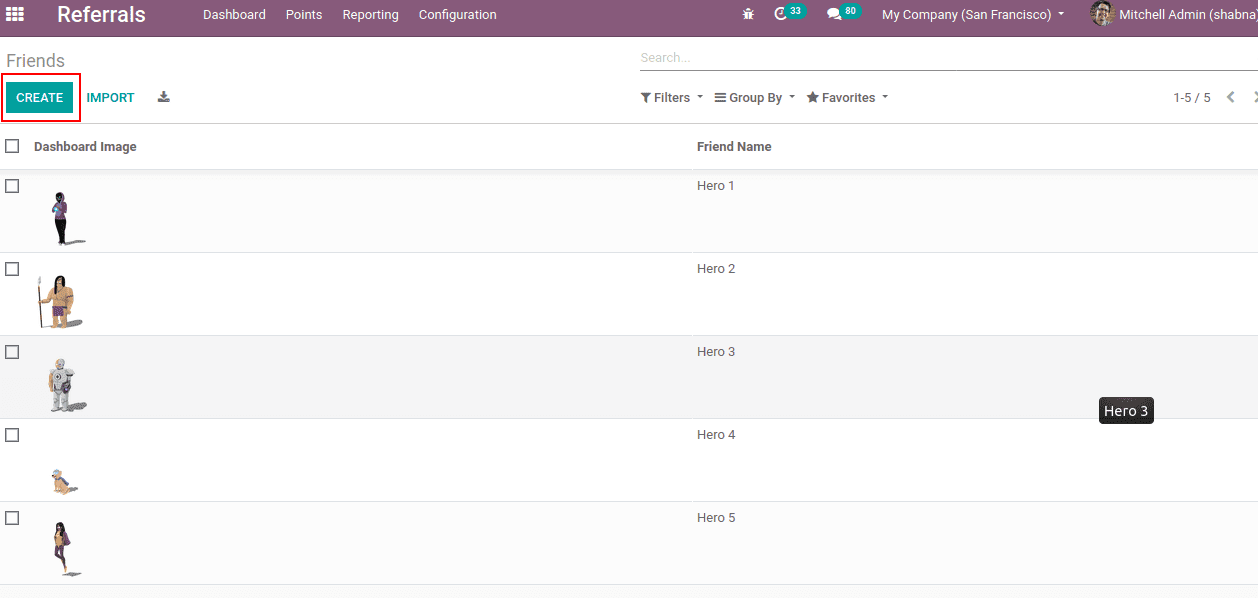Click Hero 1 dashboard image
The height and width of the screenshot is (598, 1258).
(65, 218)
